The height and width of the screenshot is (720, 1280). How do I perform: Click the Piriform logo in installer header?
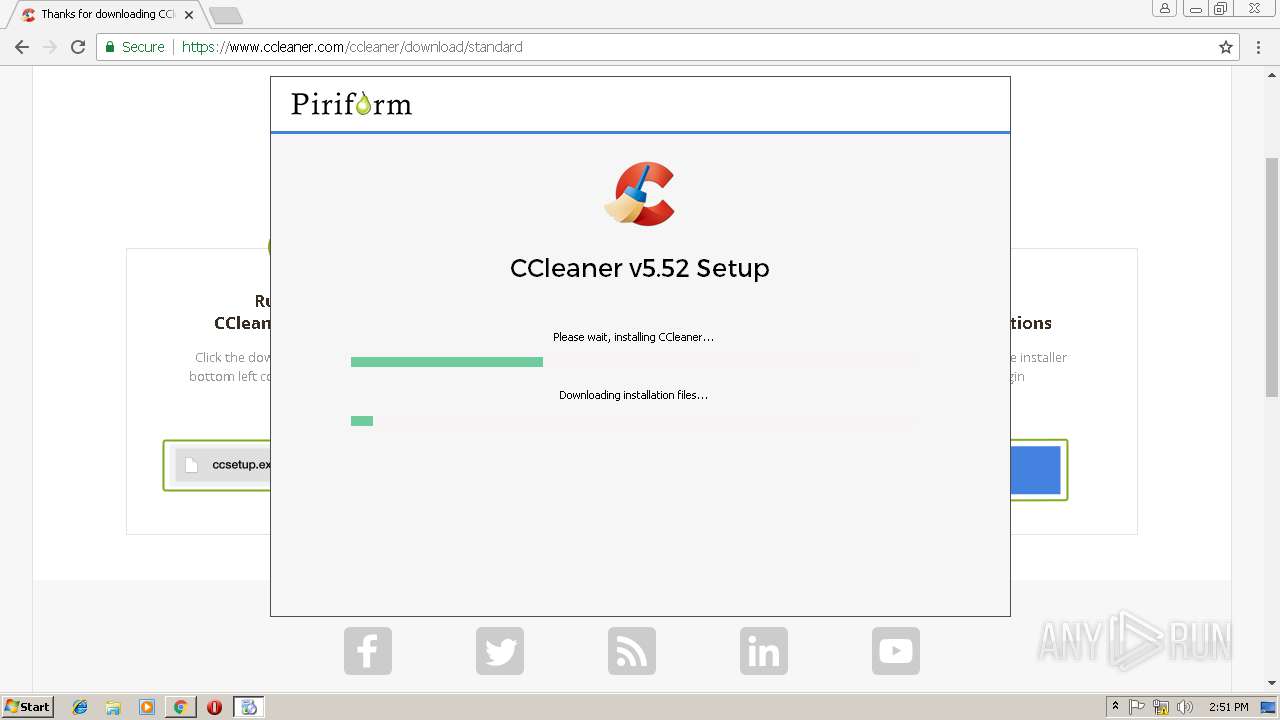pos(351,104)
